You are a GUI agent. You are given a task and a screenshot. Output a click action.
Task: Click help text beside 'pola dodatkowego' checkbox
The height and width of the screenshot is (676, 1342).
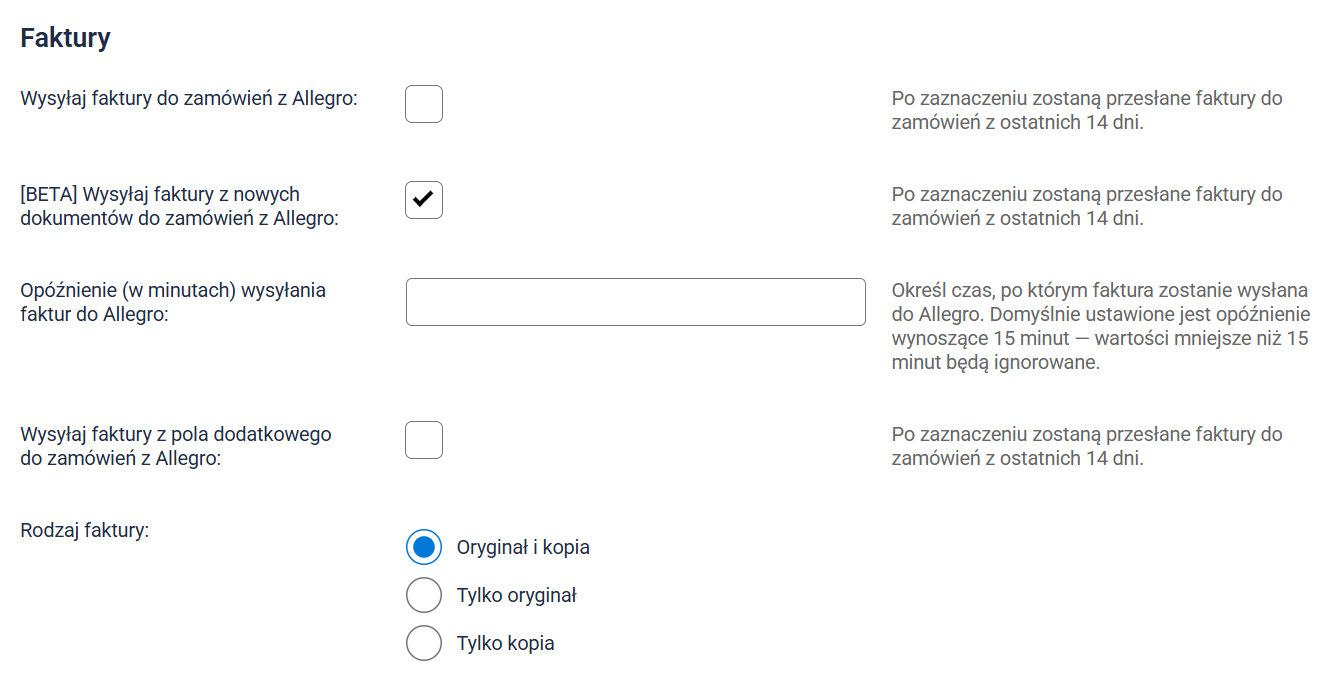point(1087,446)
